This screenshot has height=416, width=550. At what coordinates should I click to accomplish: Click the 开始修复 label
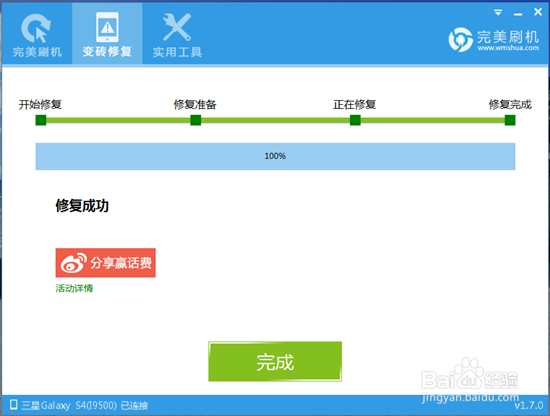(40, 105)
